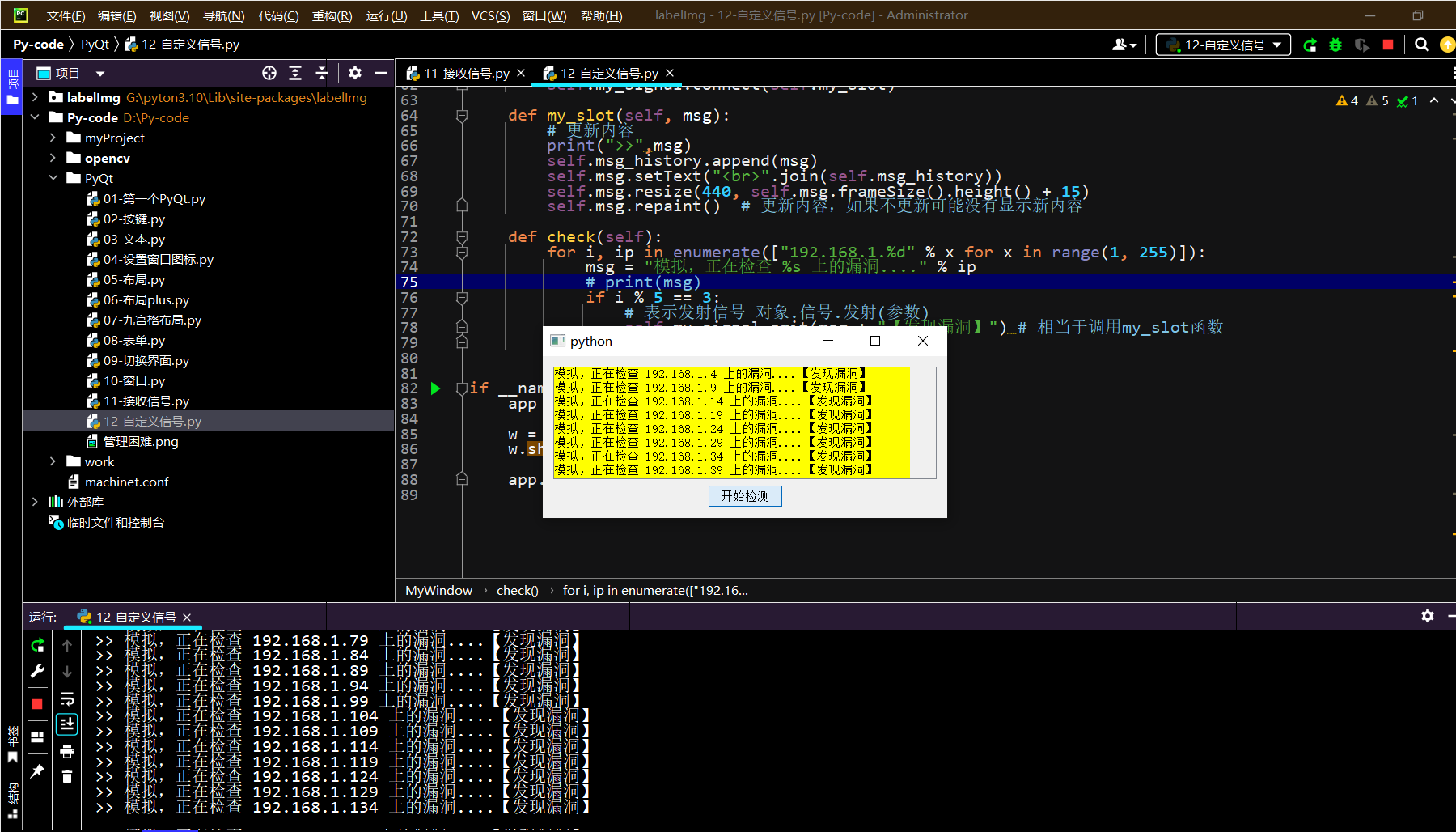1456x832 pixels.
Task: Toggle fold marker at line 64 def my_slot
Action: (x=462, y=116)
